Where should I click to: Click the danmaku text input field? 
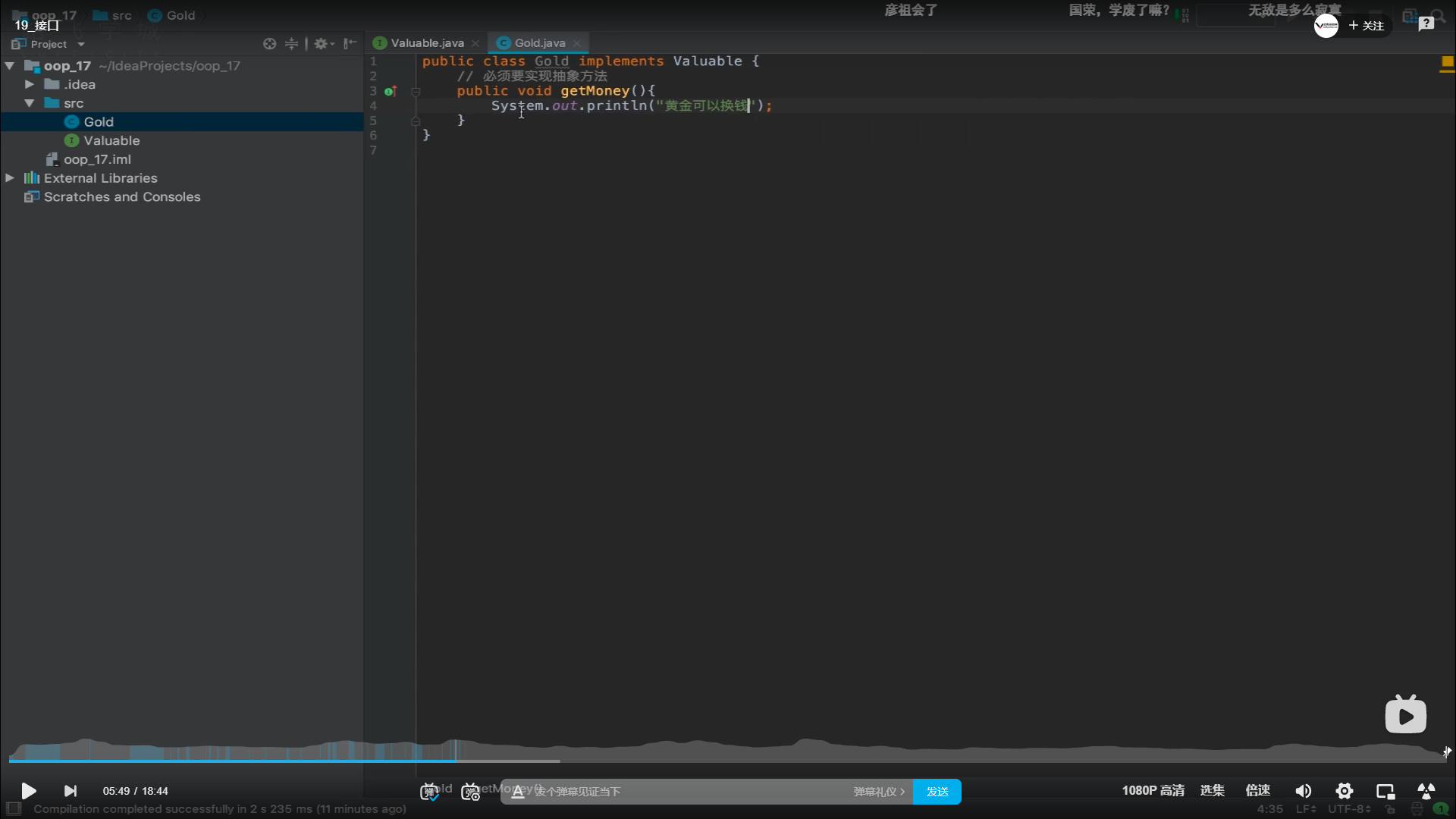682,792
